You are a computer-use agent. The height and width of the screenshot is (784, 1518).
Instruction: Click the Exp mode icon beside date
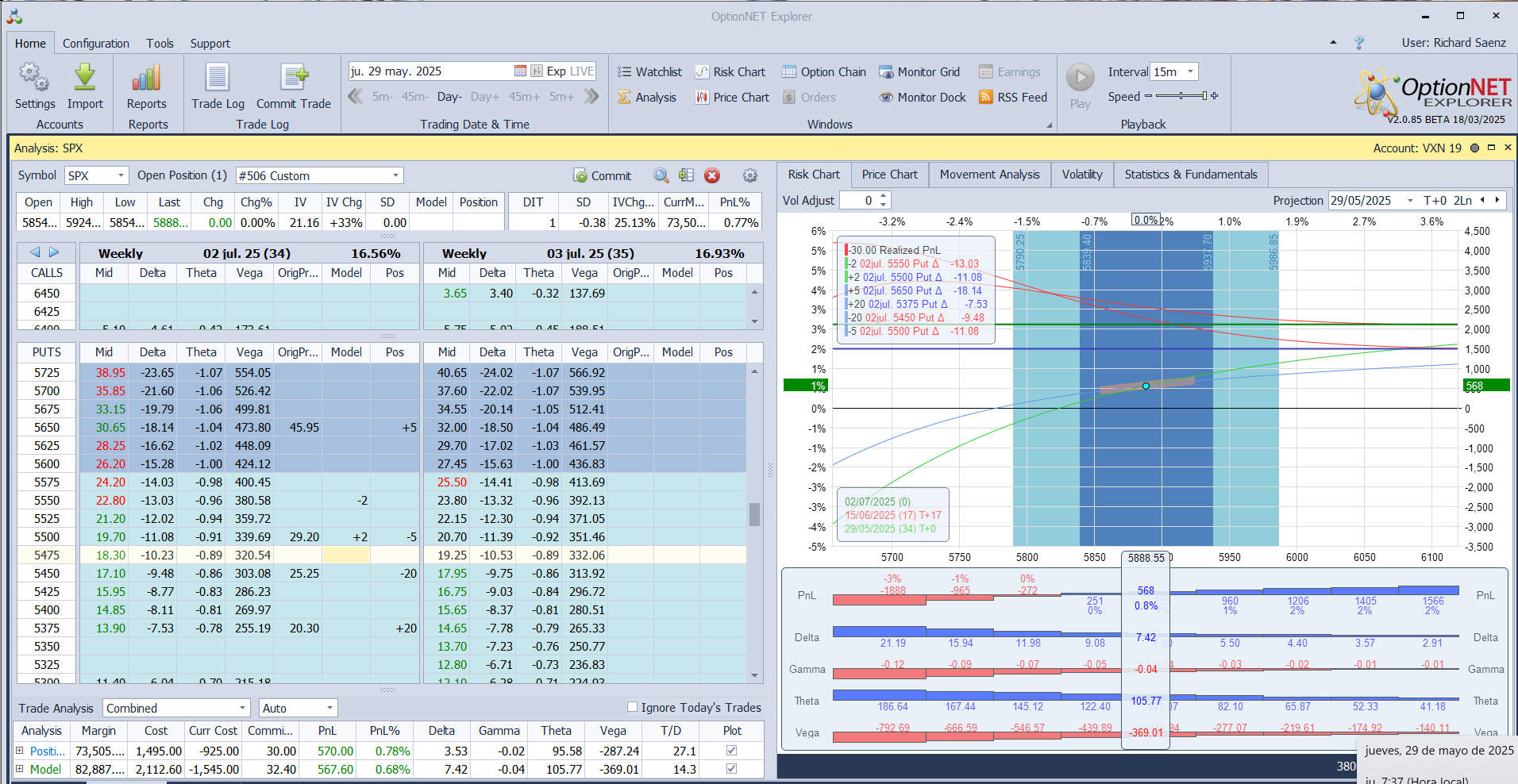(537, 71)
